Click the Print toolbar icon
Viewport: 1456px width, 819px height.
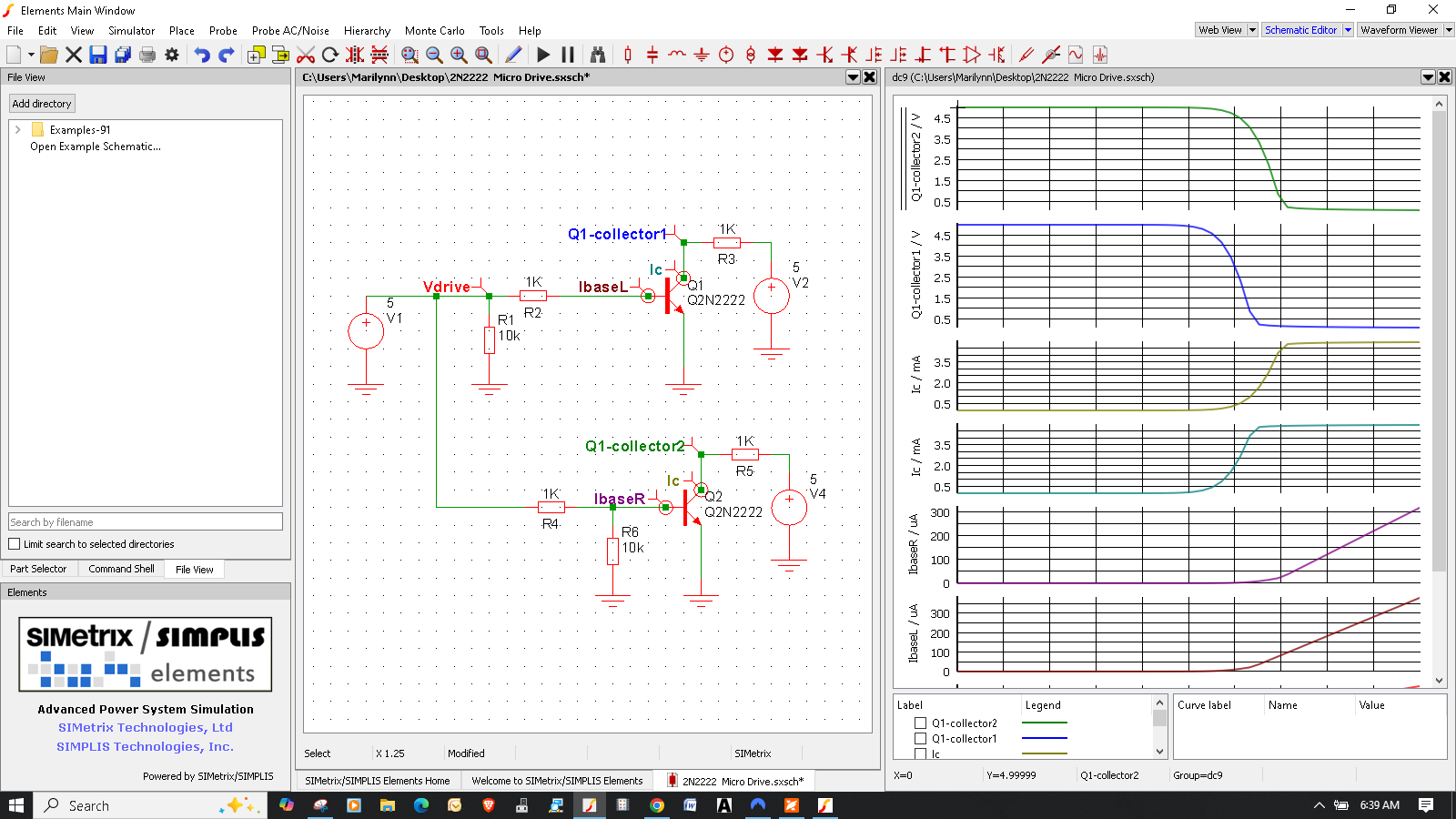coord(147,55)
